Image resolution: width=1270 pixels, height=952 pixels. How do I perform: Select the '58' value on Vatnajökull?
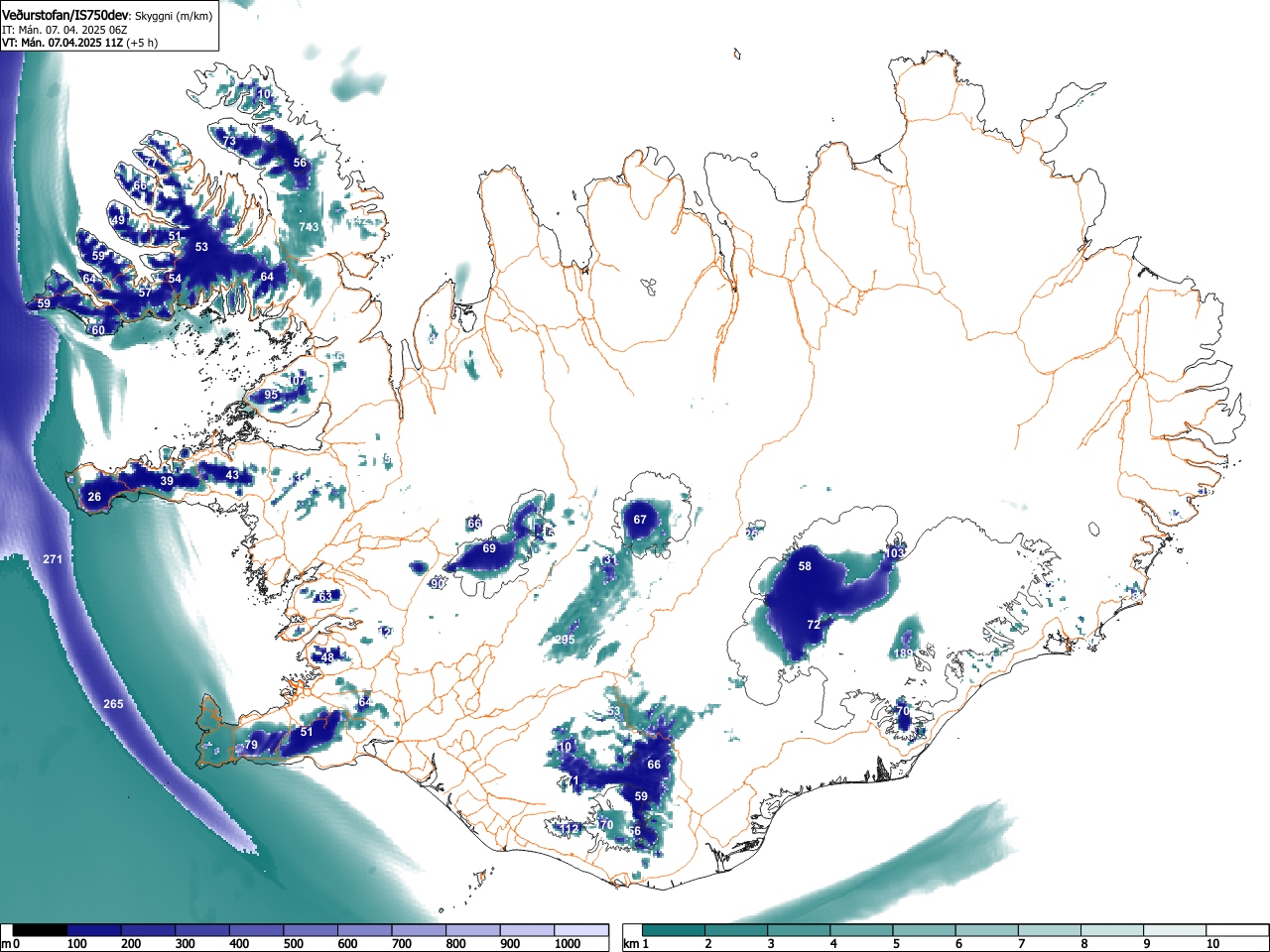805,566
